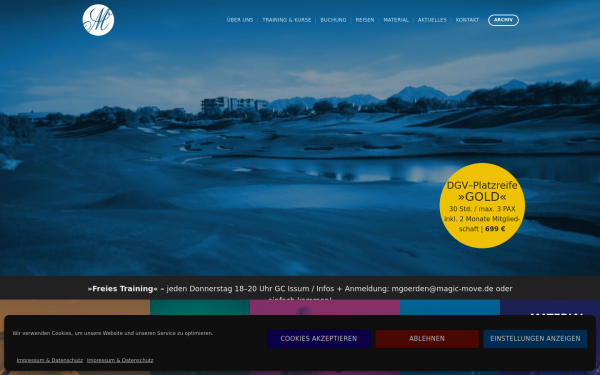Show cookie settings via Einstellungen Anzeigen
This screenshot has height=375, width=600.
point(535,339)
